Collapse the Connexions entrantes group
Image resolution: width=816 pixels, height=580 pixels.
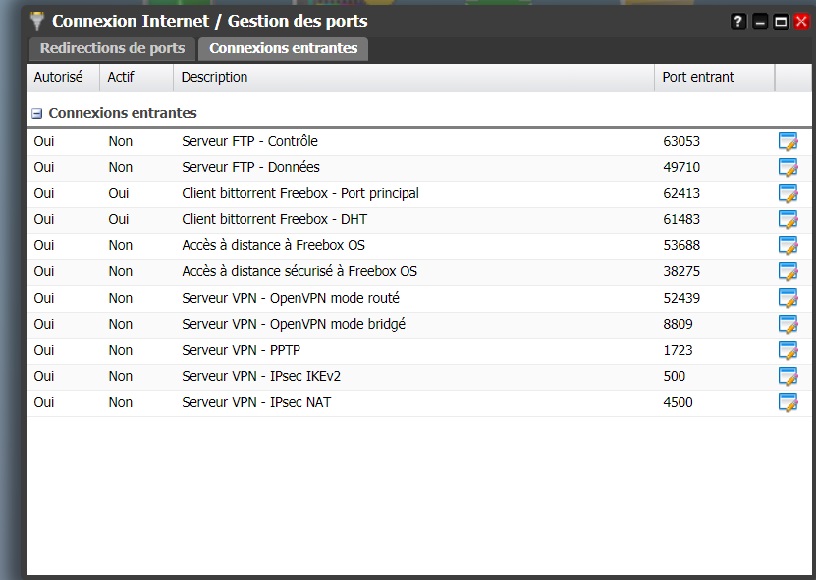37,114
